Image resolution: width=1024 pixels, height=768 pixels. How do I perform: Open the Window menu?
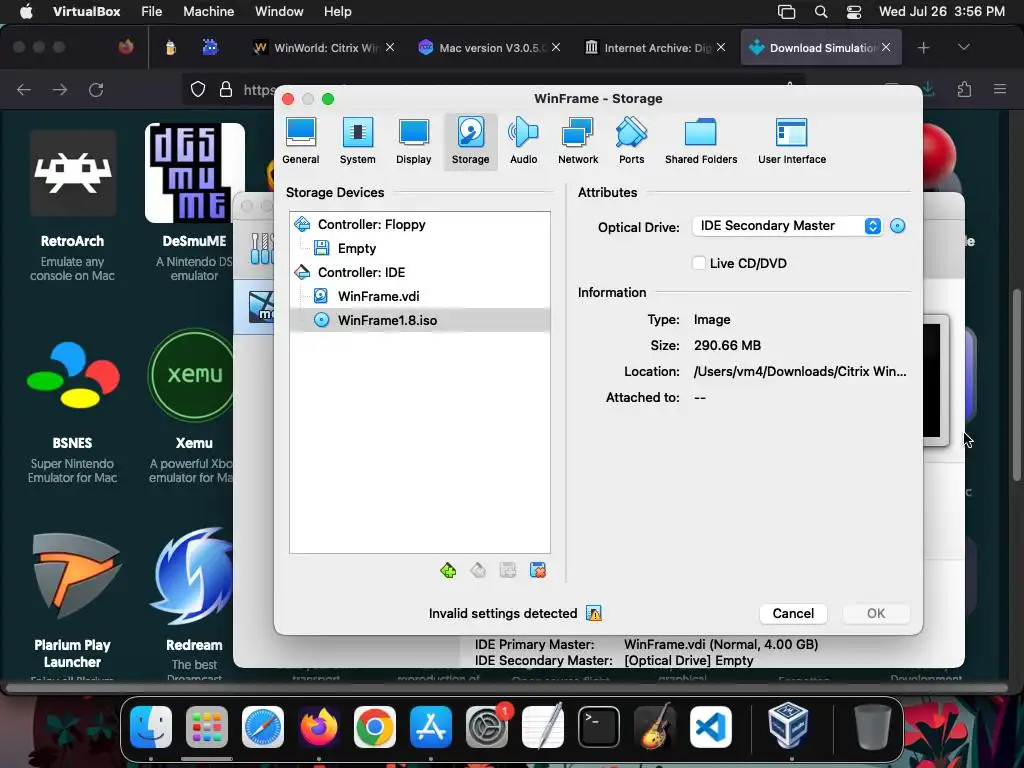click(279, 12)
